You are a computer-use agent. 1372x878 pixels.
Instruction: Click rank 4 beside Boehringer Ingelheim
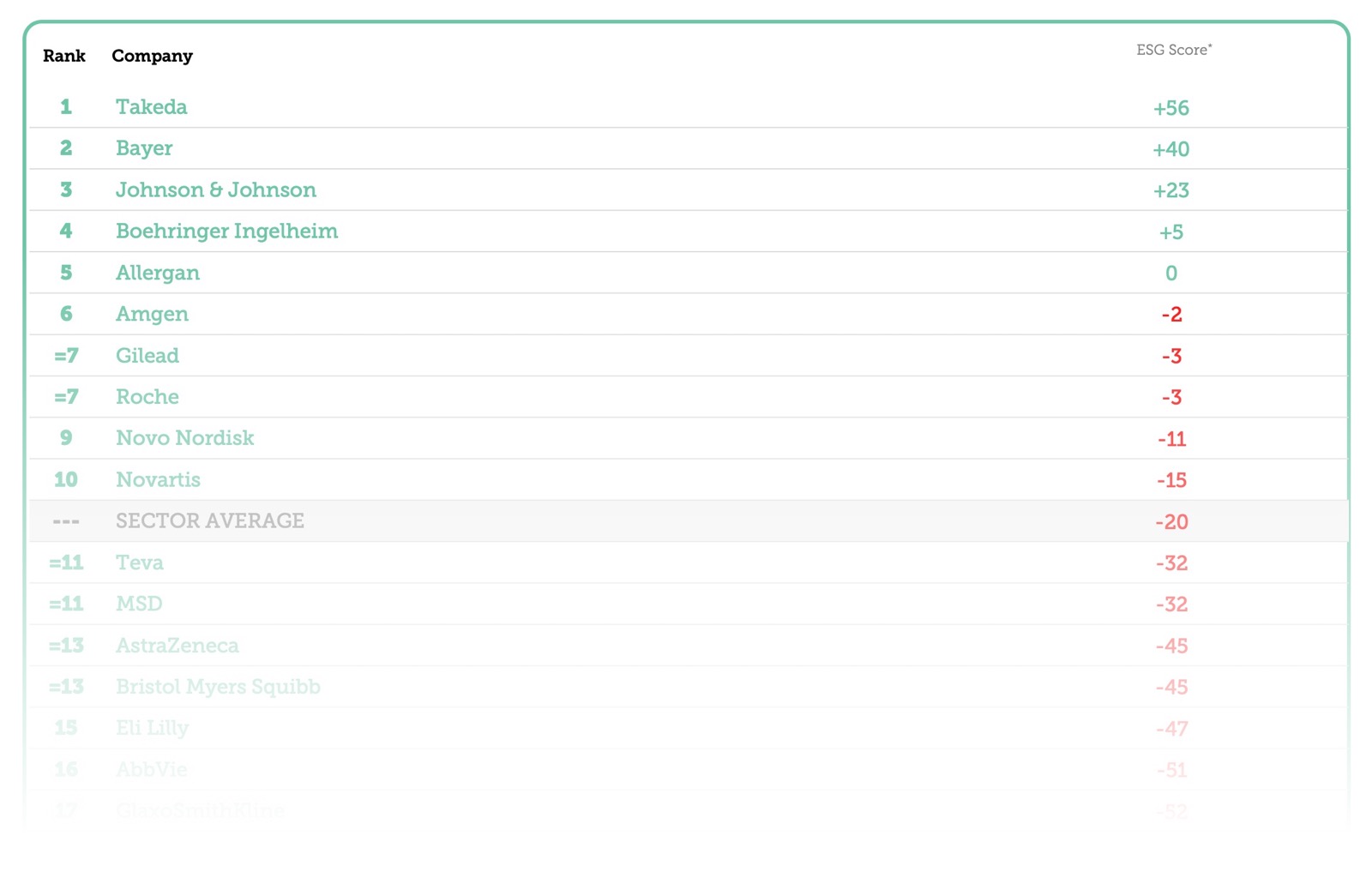[65, 231]
